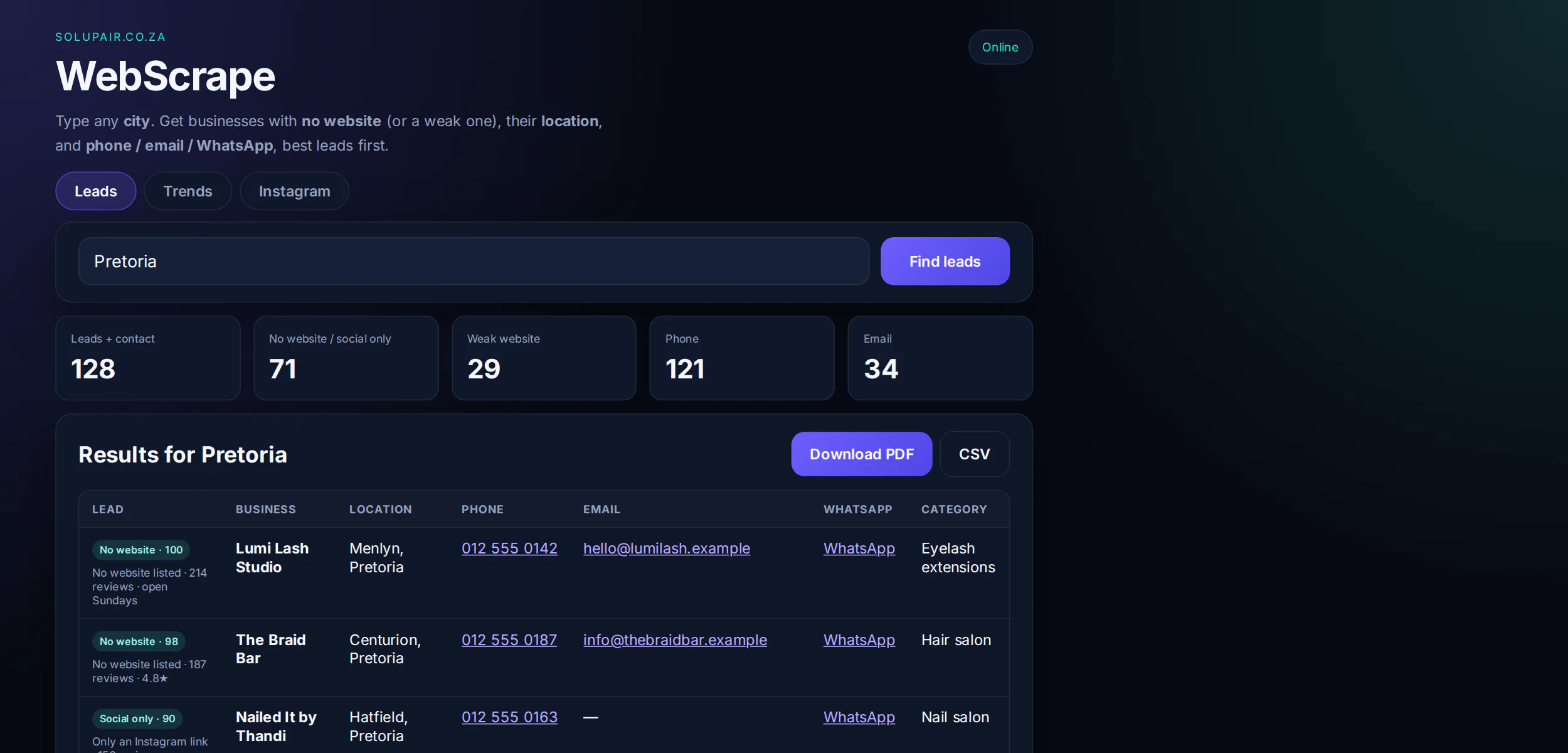The height and width of the screenshot is (753, 1568).
Task: Open WhatsApp link for Nailed It by Thandi
Action: [x=859, y=717]
